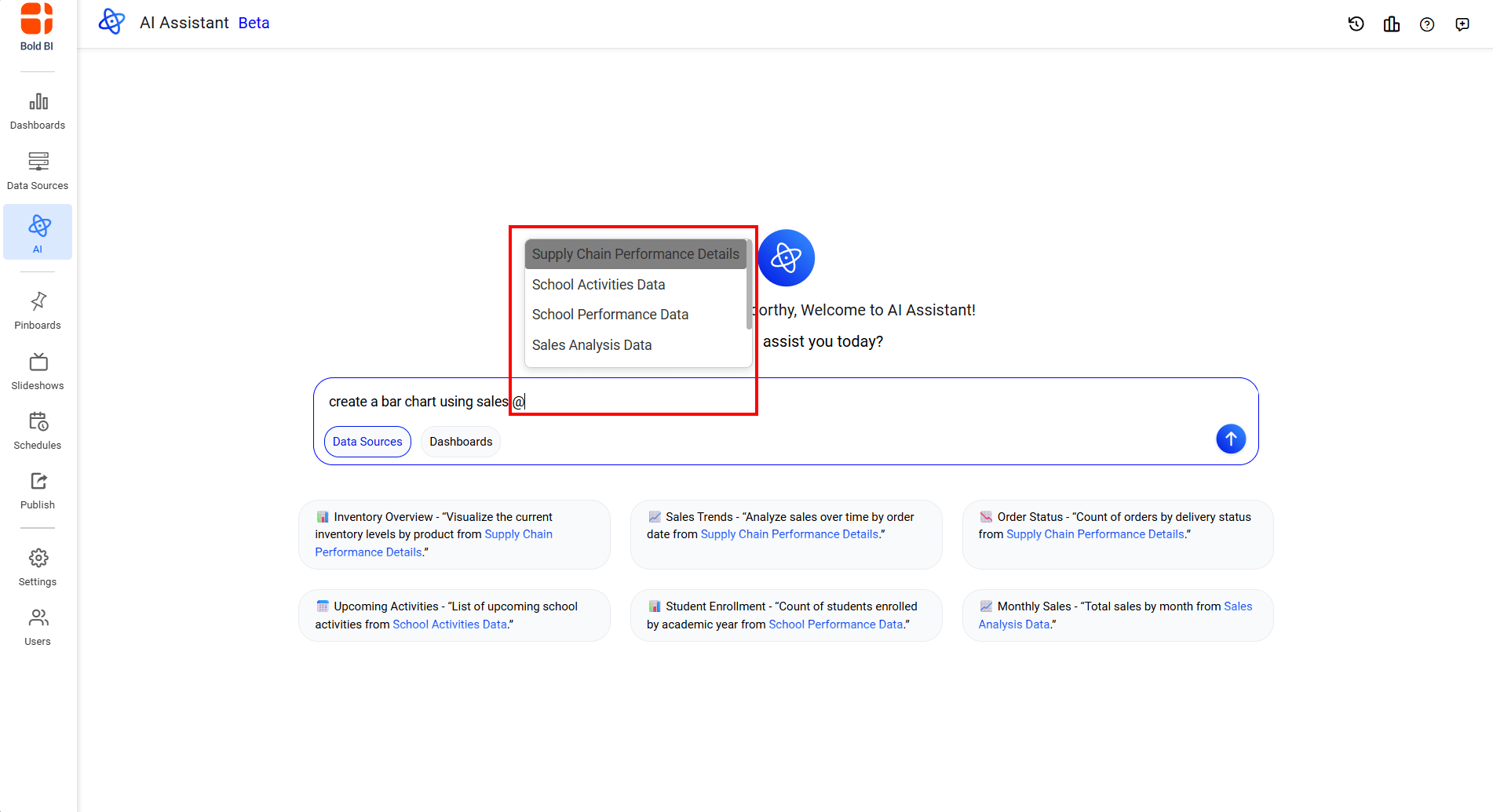Choose School Activities Data from list
The width and height of the screenshot is (1493, 812).
(598, 285)
